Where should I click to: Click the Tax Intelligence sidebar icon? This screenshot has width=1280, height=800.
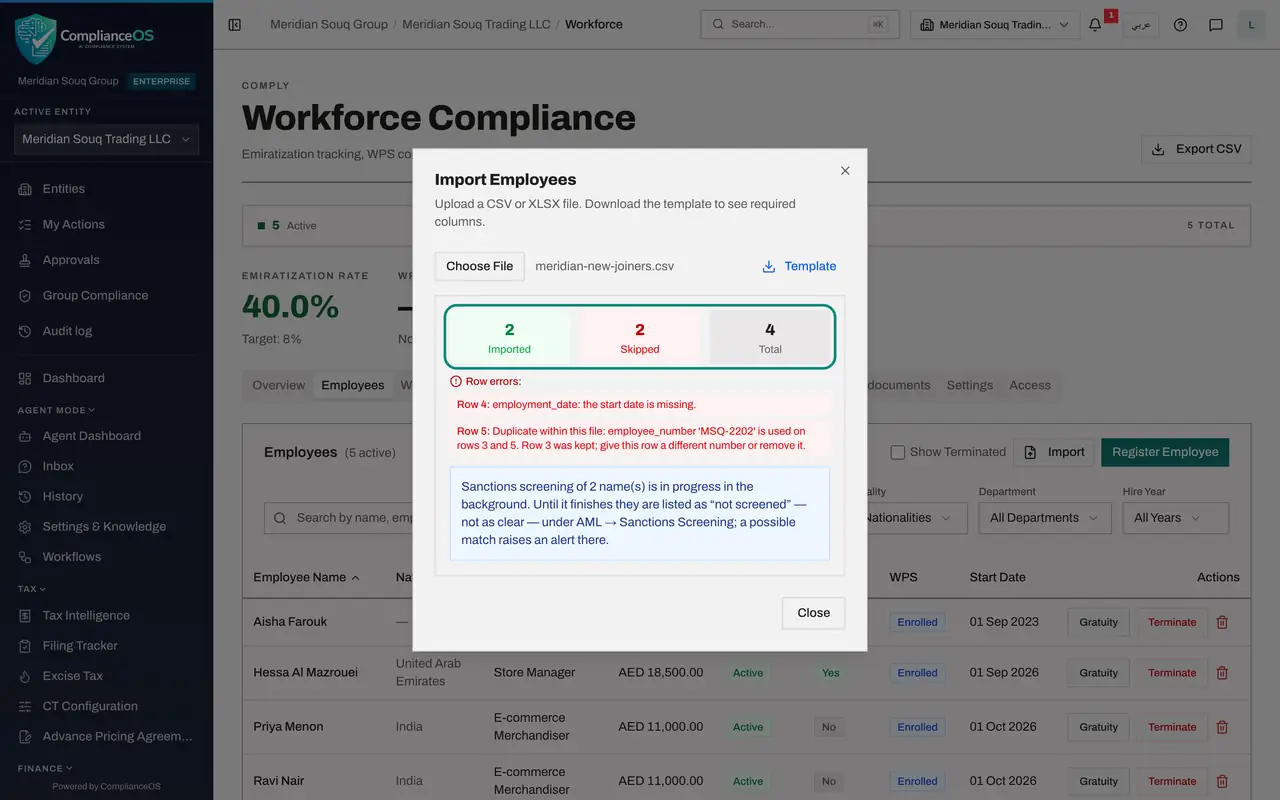(25, 616)
